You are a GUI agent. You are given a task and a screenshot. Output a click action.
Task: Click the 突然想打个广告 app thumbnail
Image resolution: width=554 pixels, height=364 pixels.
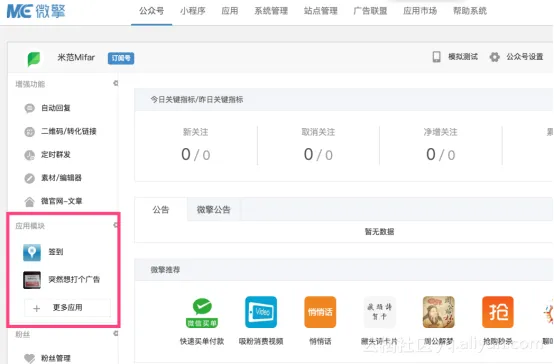pyautogui.click(x=32, y=280)
